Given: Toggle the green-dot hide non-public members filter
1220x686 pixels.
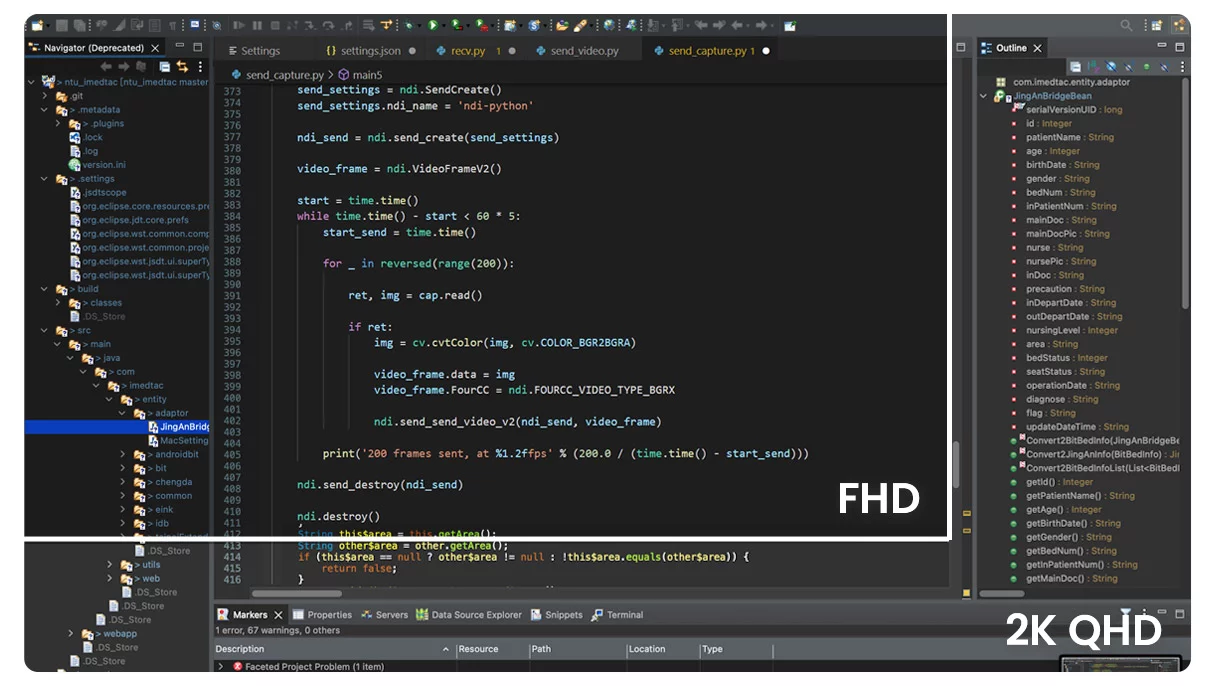Looking at the screenshot, I should click(x=1146, y=67).
